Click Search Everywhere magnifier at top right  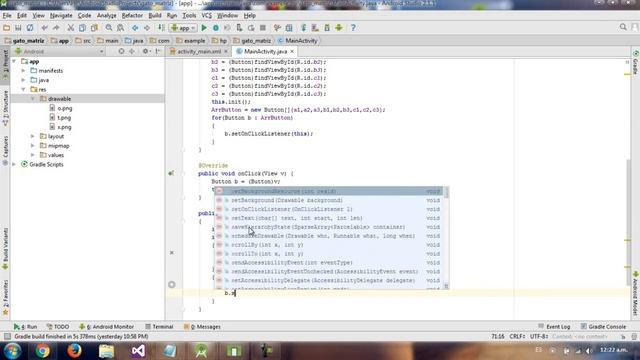click(623, 27)
